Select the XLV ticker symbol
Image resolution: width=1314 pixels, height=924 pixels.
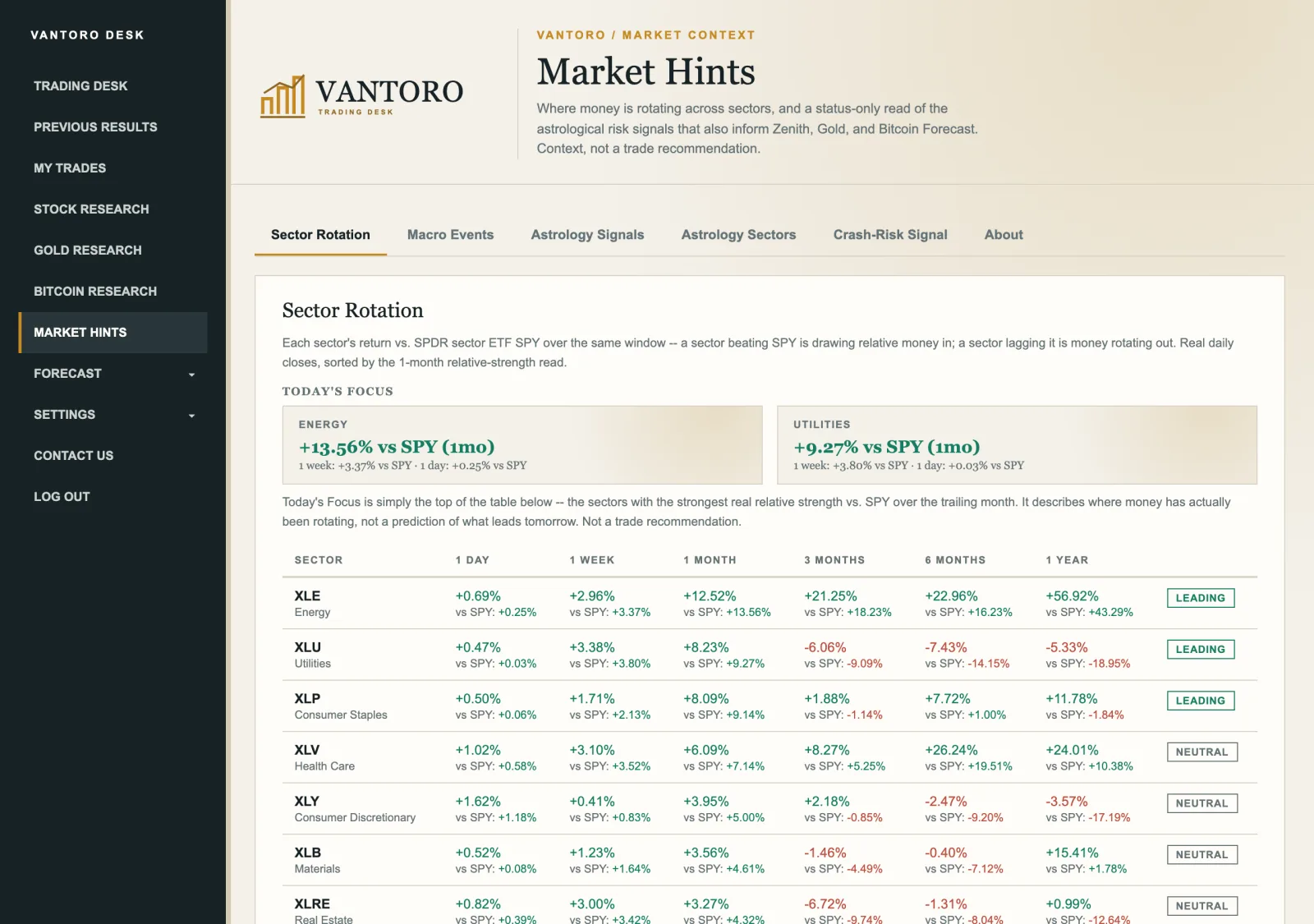307,751
